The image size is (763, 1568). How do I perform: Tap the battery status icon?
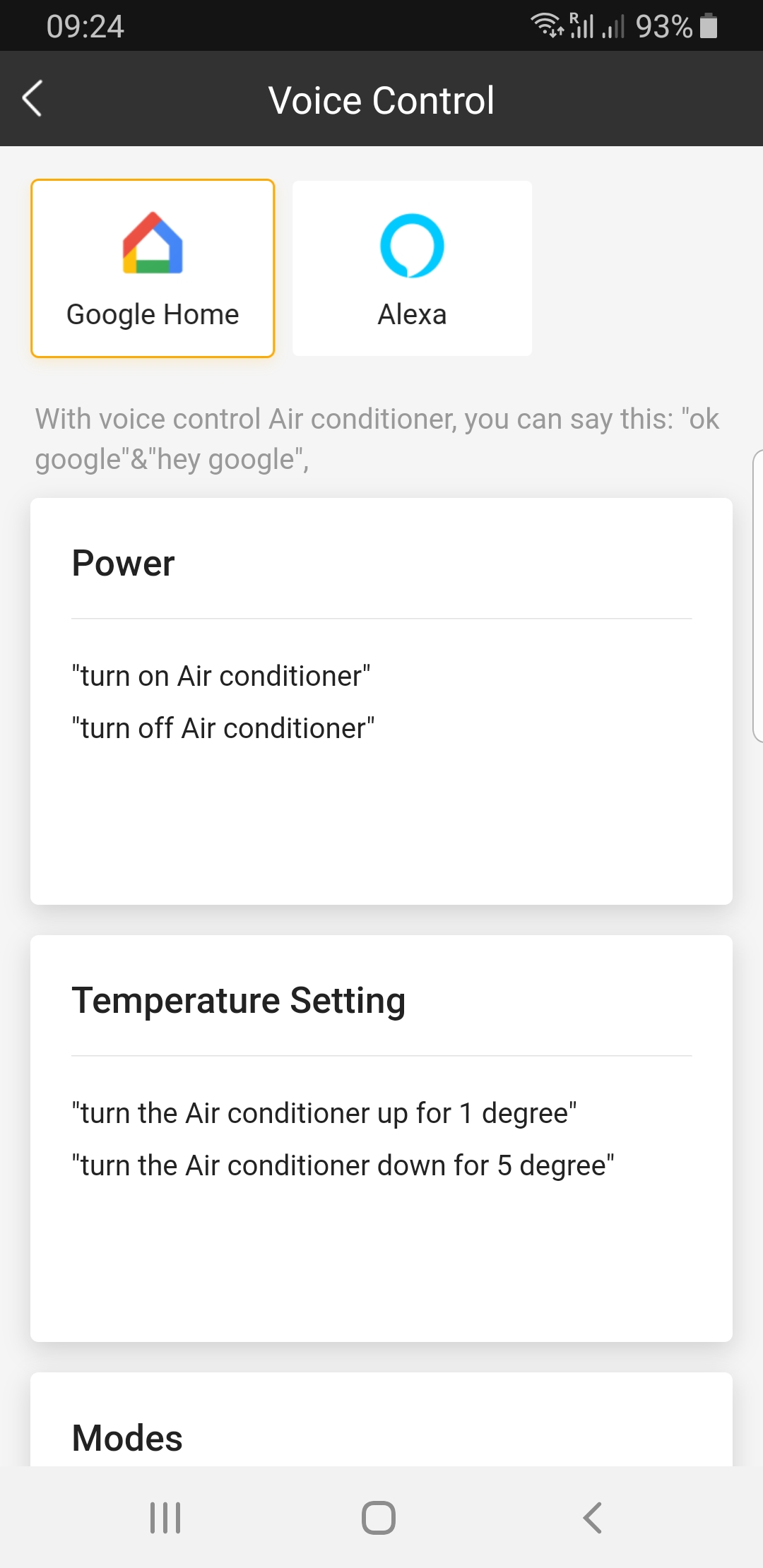point(709,26)
